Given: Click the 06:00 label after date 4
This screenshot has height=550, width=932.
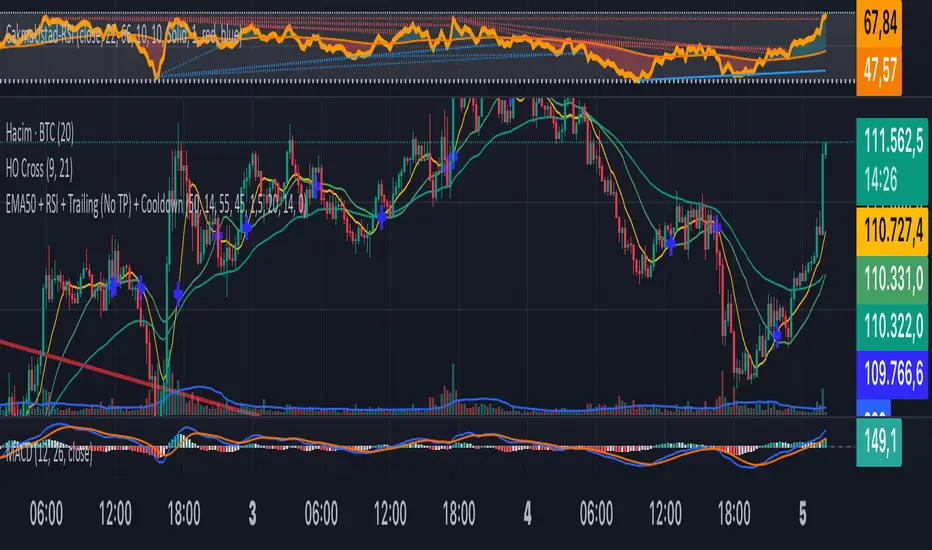Looking at the screenshot, I should coord(596,513).
